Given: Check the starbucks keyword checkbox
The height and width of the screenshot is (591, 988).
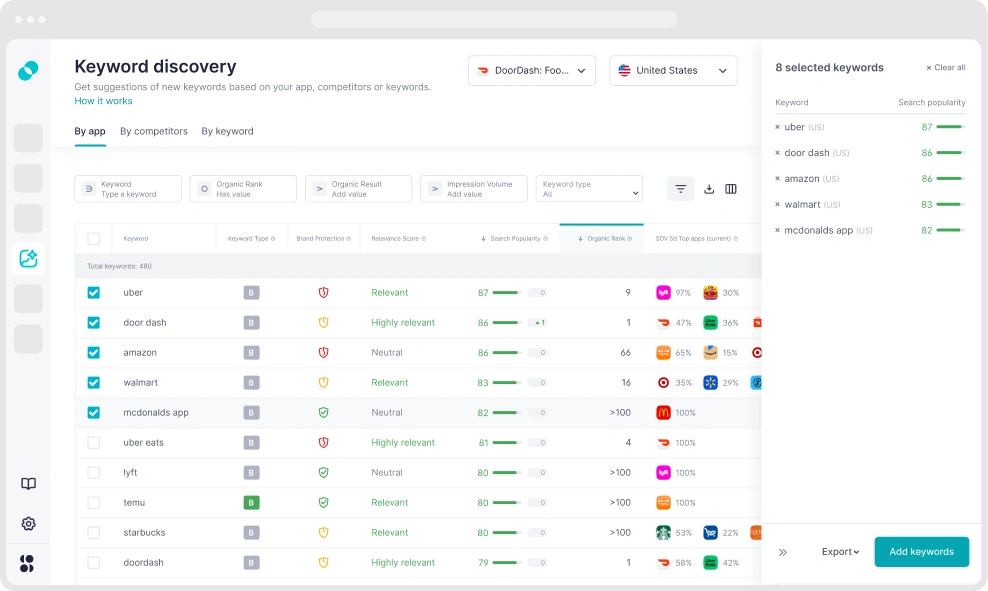Looking at the screenshot, I should [x=94, y=532].
